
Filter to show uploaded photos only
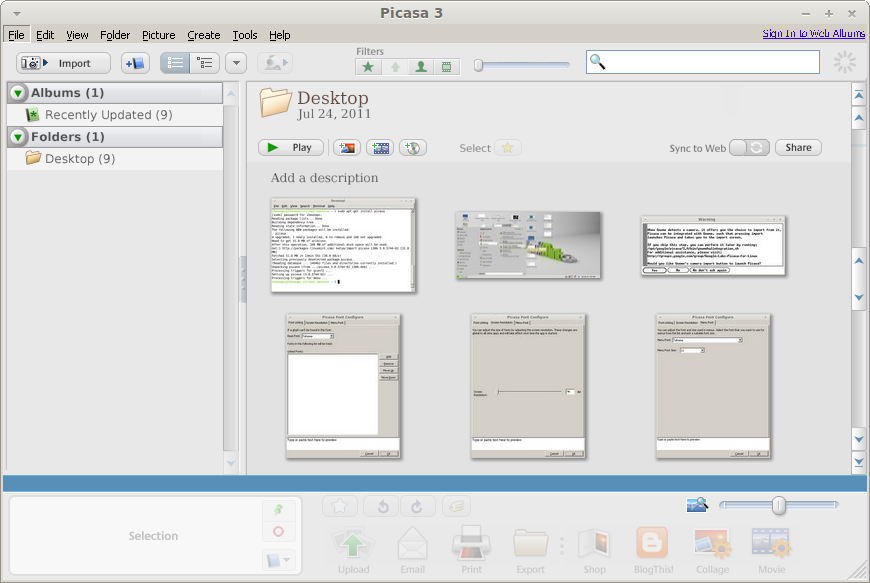coord(395,67)
